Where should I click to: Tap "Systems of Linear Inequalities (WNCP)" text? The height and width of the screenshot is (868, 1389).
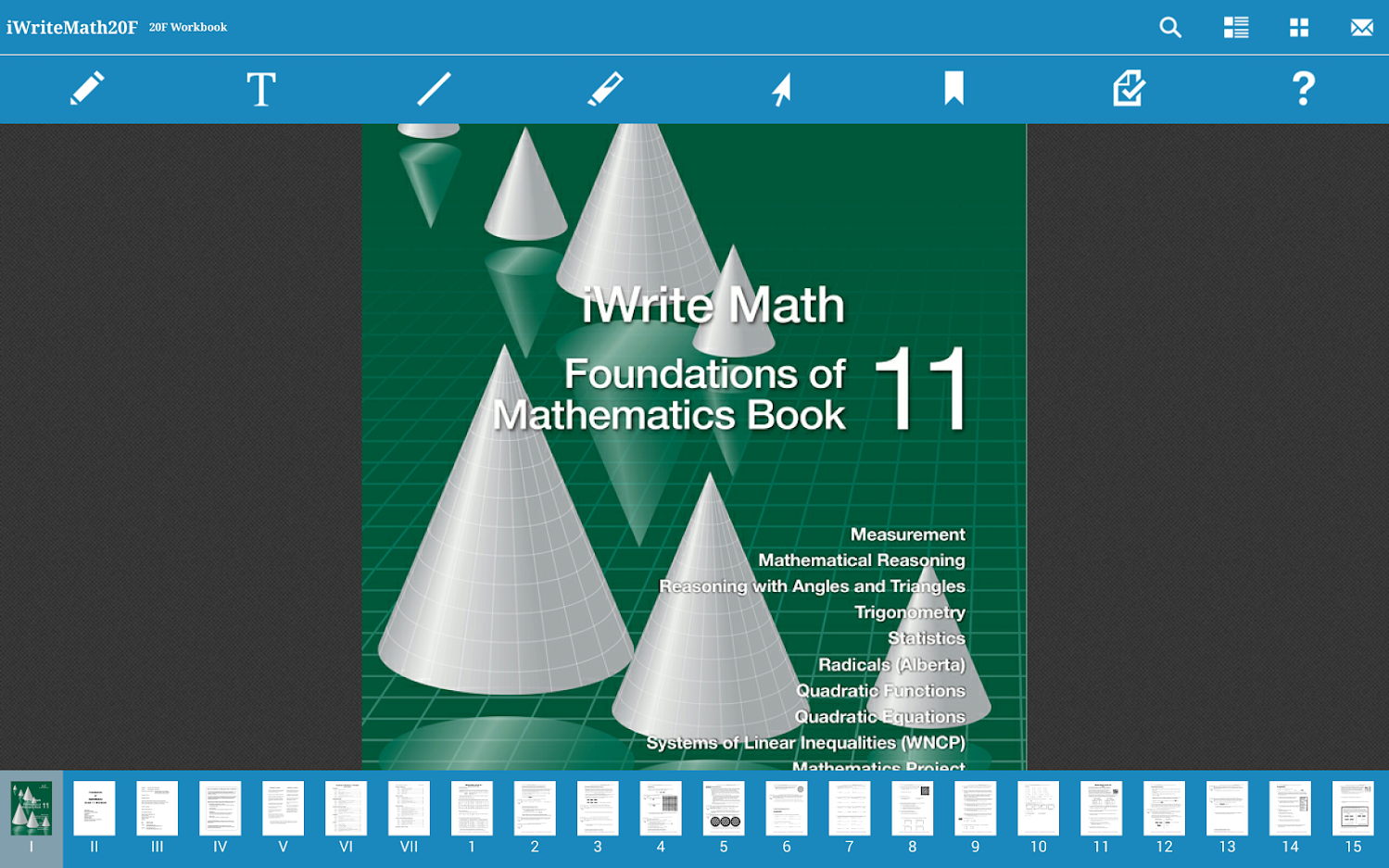point(806,743)
